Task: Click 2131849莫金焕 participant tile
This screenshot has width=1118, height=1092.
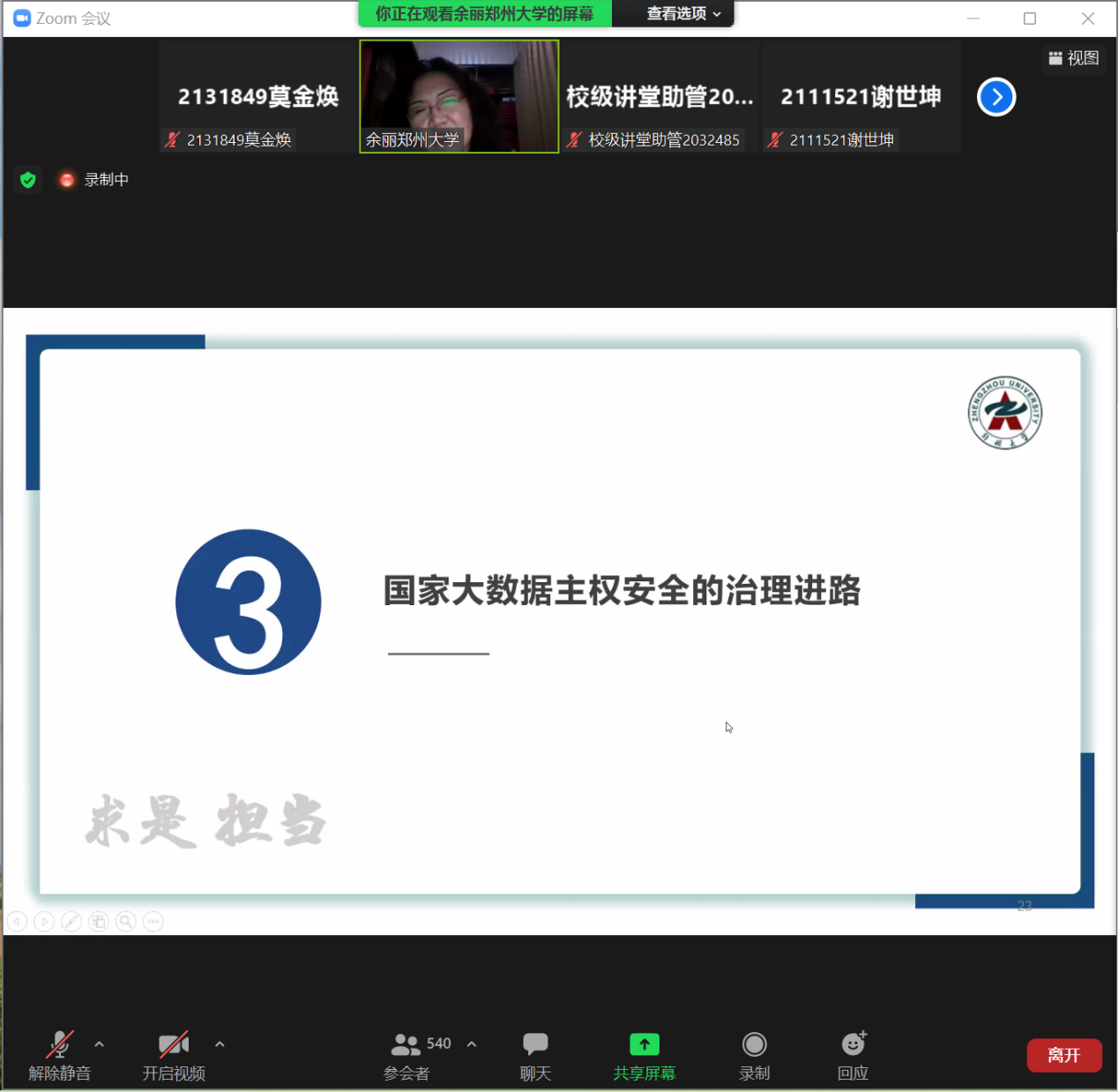Action: (x=257, y=97)
